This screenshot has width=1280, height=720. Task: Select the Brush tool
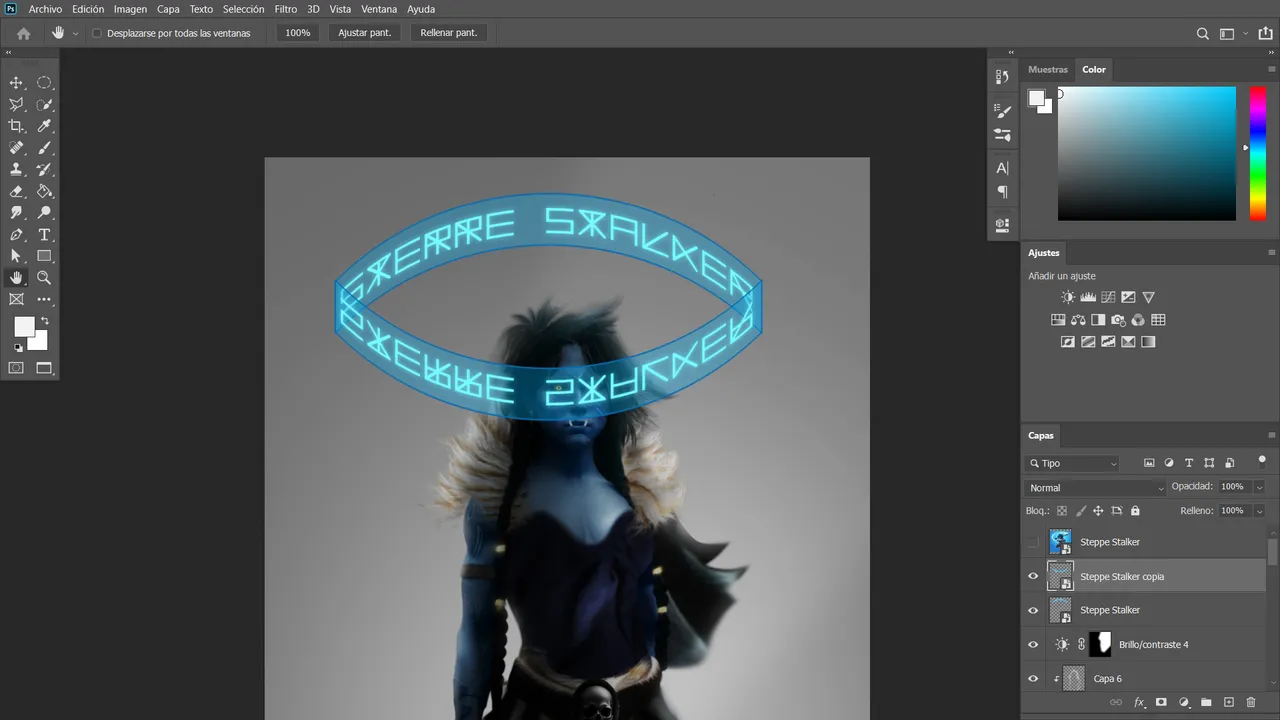pos(44,148)
